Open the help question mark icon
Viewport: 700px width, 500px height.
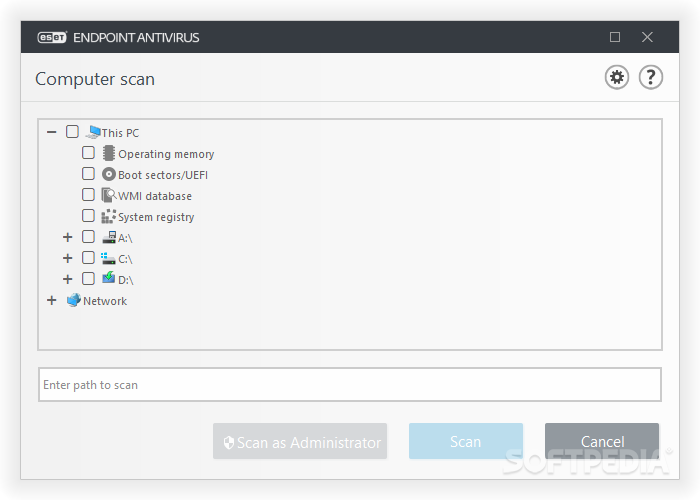[x=650, y=77]
